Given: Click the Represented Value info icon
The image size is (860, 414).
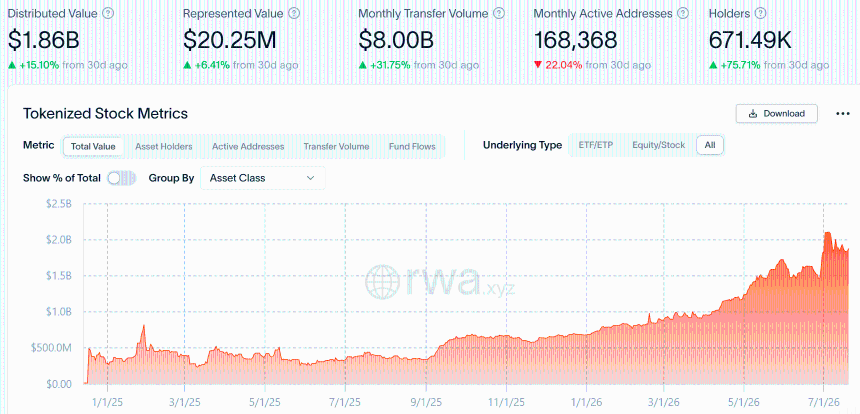Looking at the screenshot, I should coord(295,13).
